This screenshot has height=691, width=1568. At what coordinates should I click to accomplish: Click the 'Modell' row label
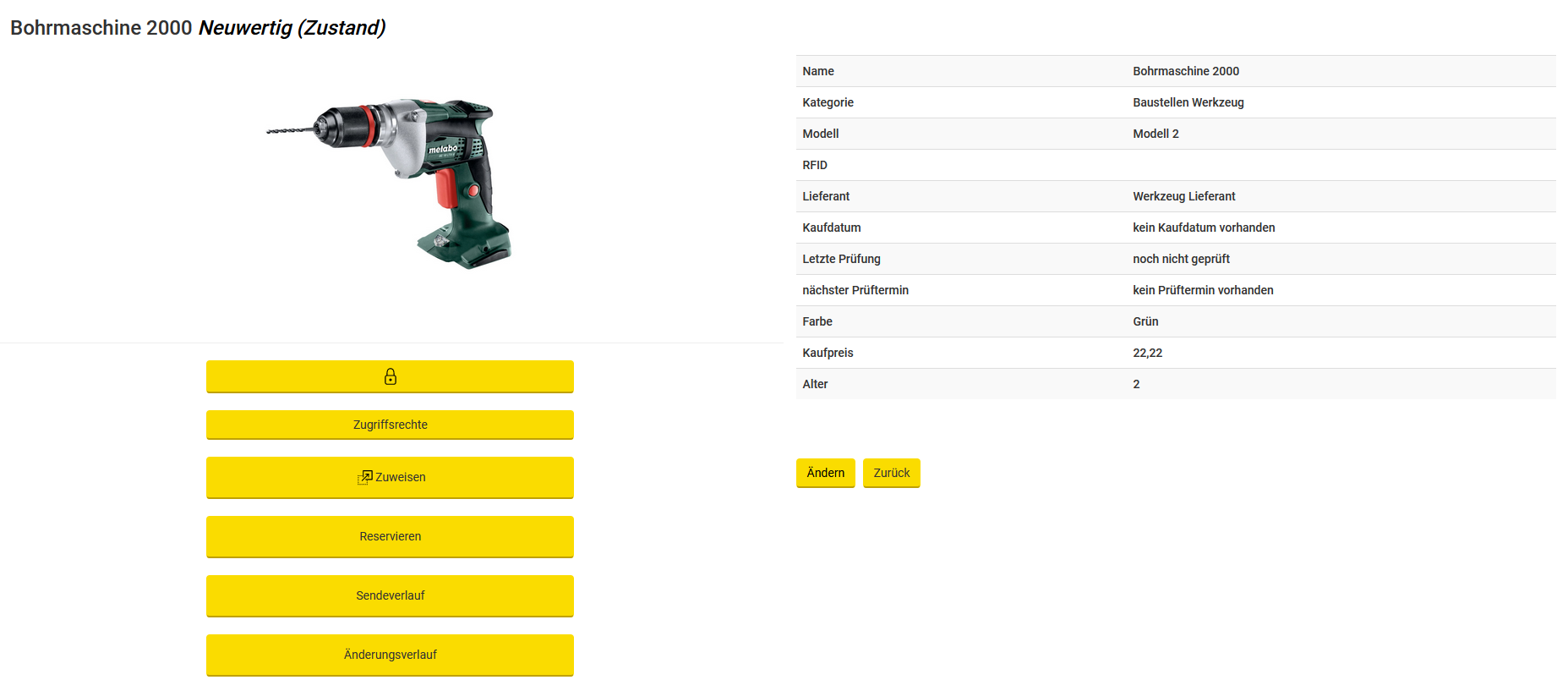click(821, 134)
